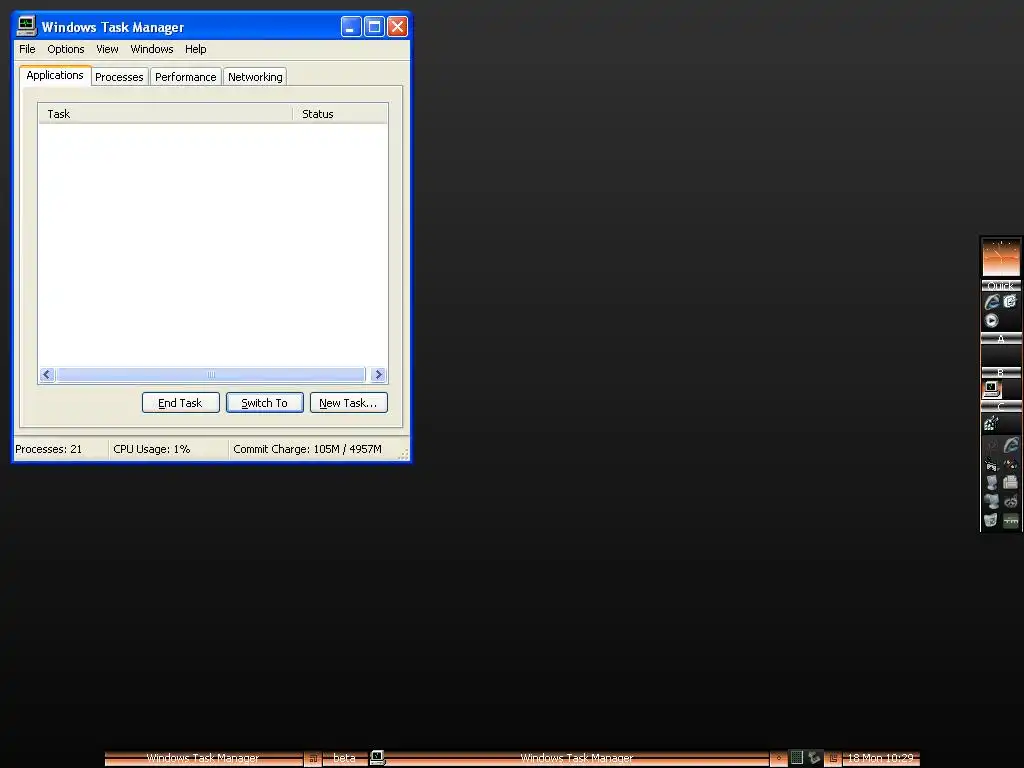Open the Options menu
Screen dimensions: 1024x768
65,49
